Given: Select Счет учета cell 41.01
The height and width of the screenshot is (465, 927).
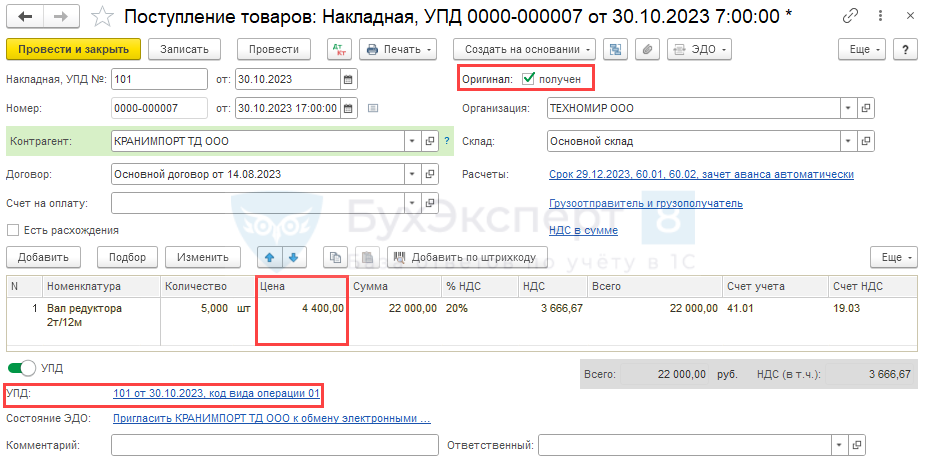Looking at the screenshot, I should pyautogui.click(x=775, y=321).
